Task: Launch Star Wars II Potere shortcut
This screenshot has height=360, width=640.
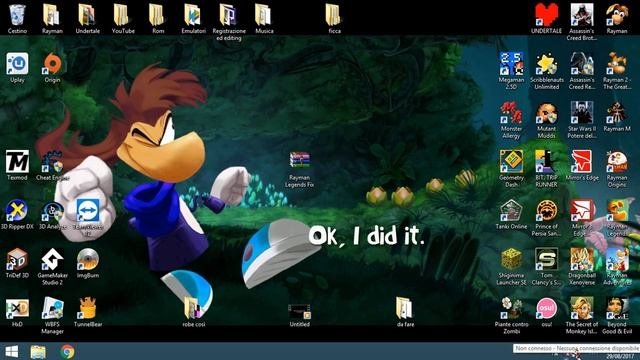Action: point(582,113)
